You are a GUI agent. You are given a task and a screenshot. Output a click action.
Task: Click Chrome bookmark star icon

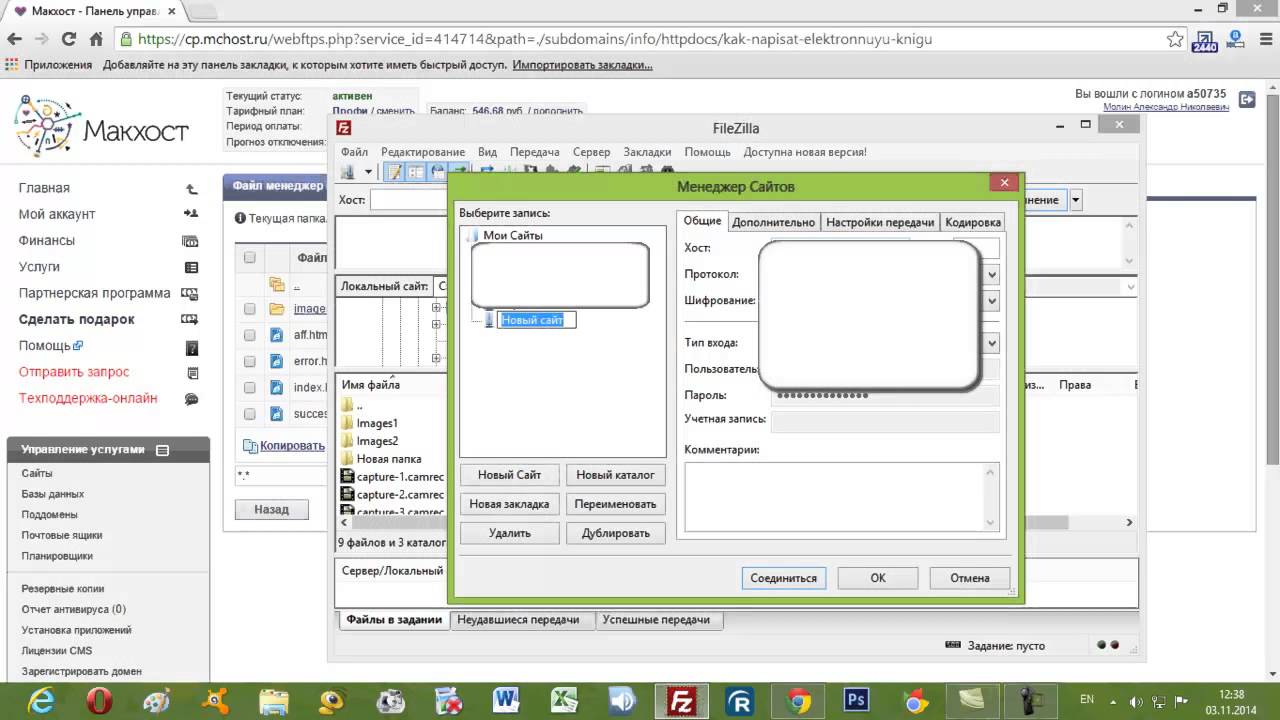pos(1175,40)
